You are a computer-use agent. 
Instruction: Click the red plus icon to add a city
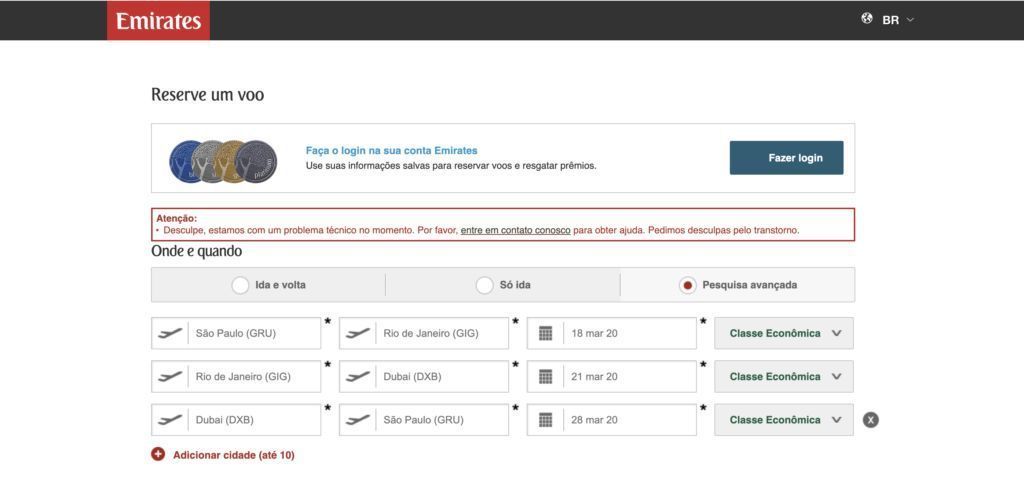tap(158, 454)
